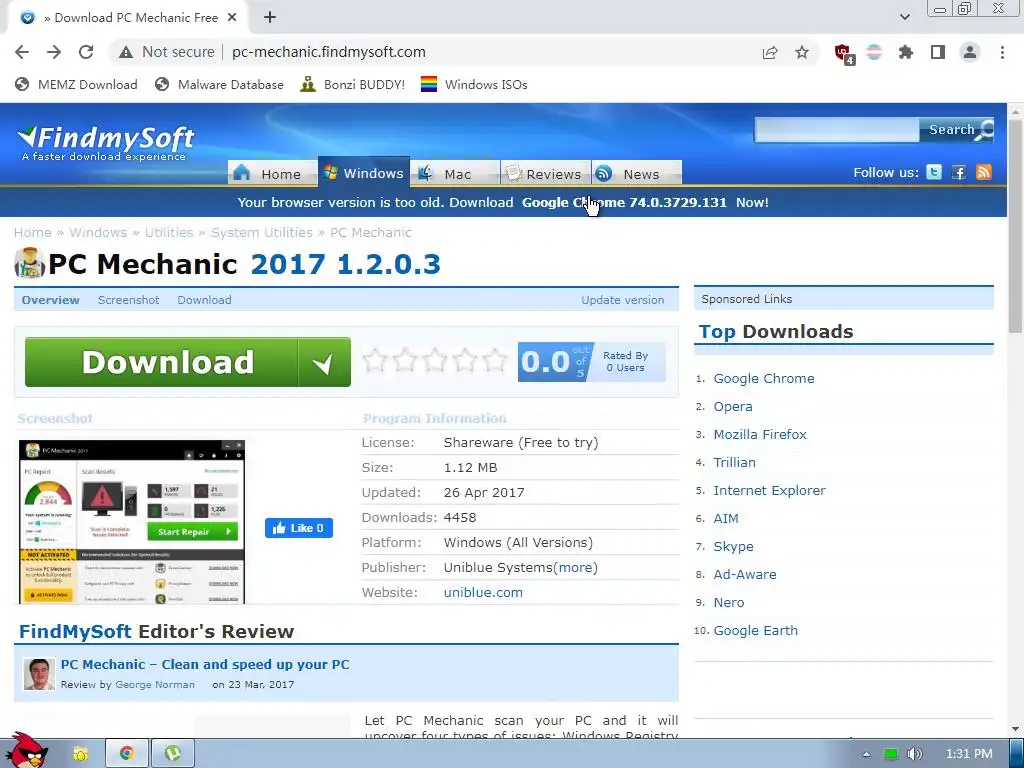
Task: Open Trillian in Top Downloads
Action: coord(735,462)
